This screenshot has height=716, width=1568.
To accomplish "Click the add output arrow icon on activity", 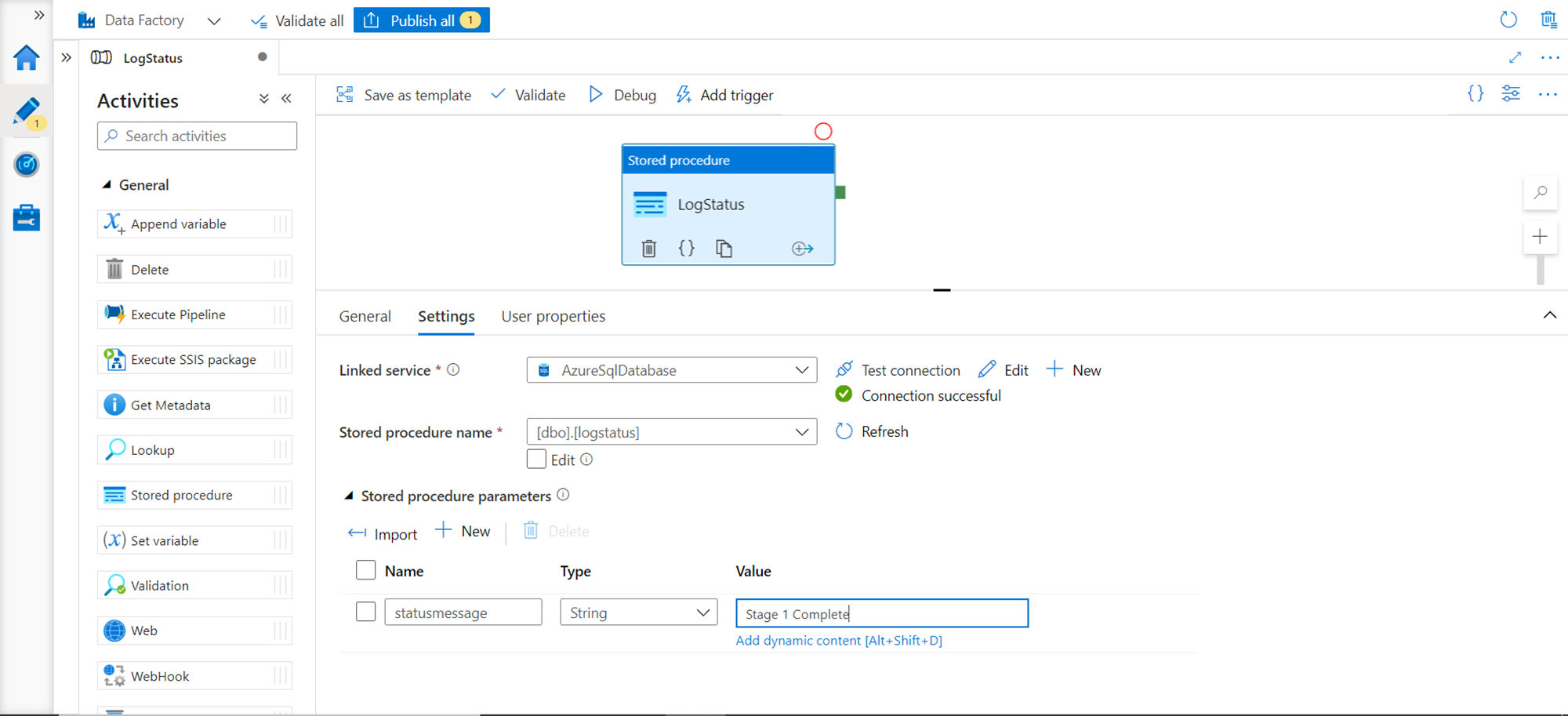I will click(x=802, y=249).
